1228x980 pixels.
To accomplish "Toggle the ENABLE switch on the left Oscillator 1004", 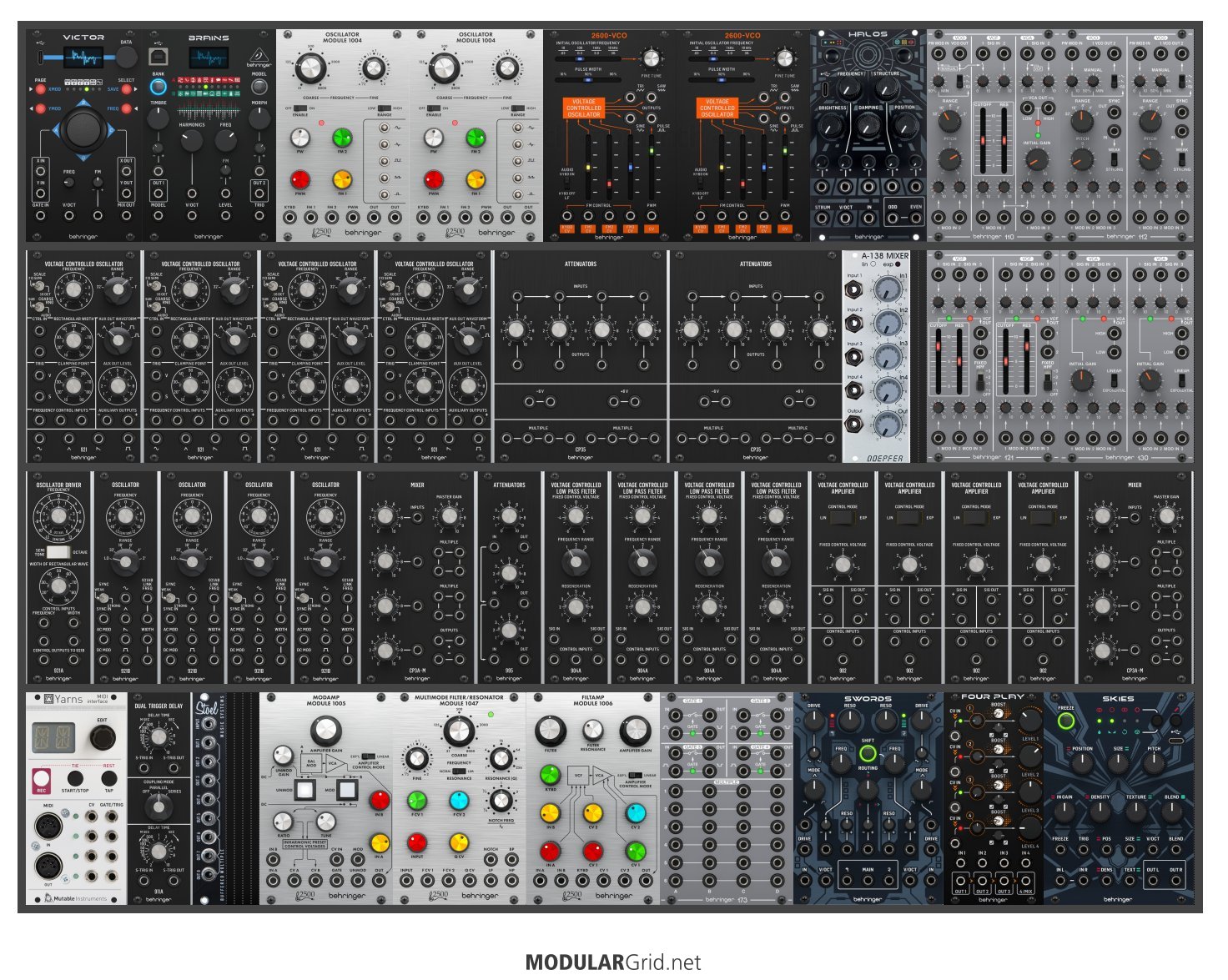I will 300,108.
